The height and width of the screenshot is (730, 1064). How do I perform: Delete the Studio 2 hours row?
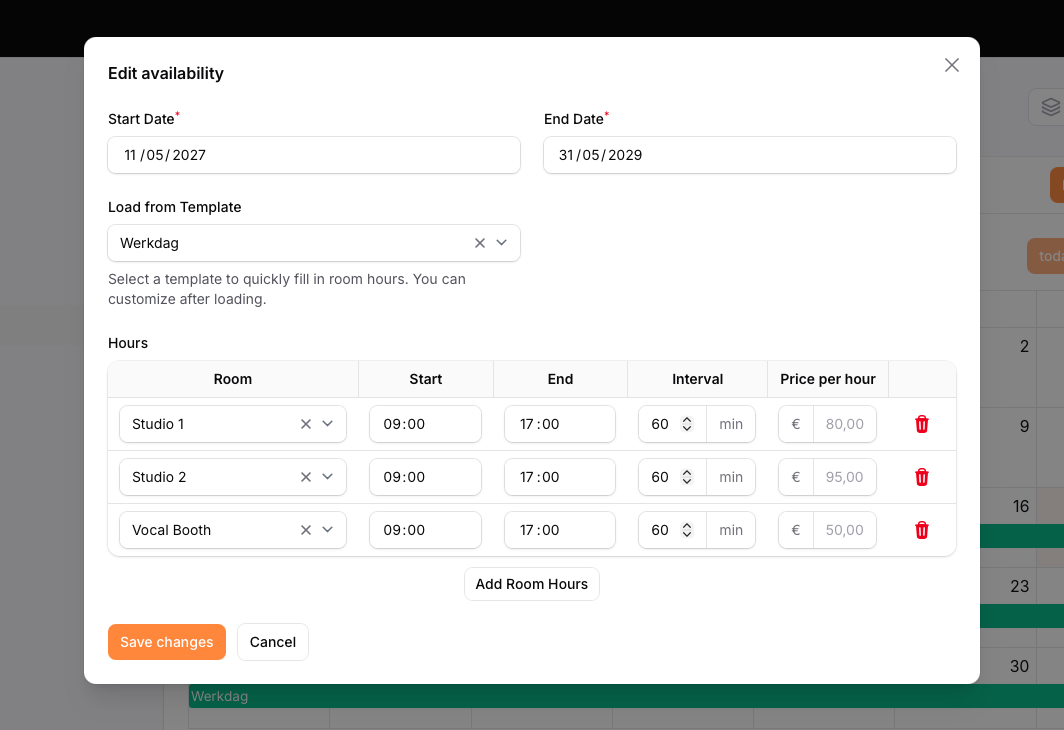pyautogui.click(x=922, y=477)
